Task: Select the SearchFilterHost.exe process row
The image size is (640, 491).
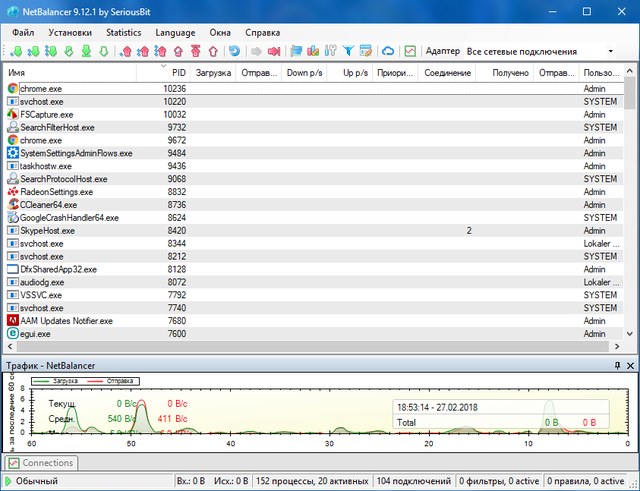Action: click(x=314, y=127)
